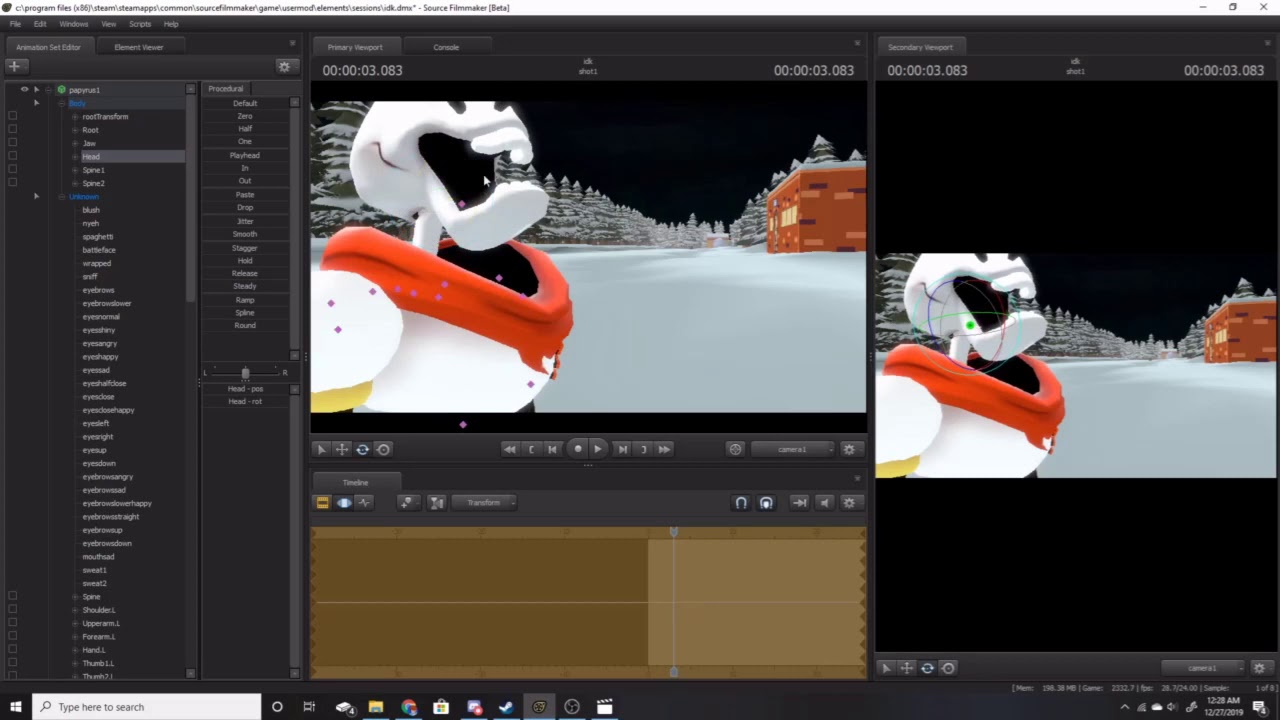Switch to Graph Editor timeline mode

click(365, 503)
